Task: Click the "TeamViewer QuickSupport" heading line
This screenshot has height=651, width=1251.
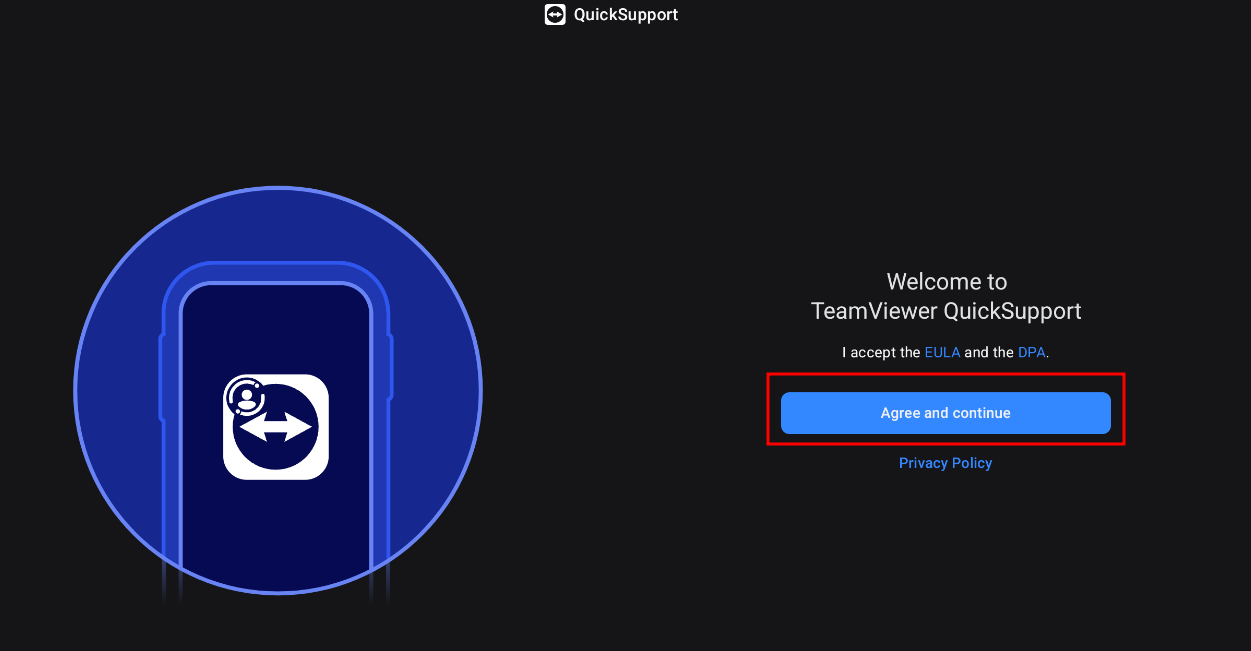Action: pos(946,311)
